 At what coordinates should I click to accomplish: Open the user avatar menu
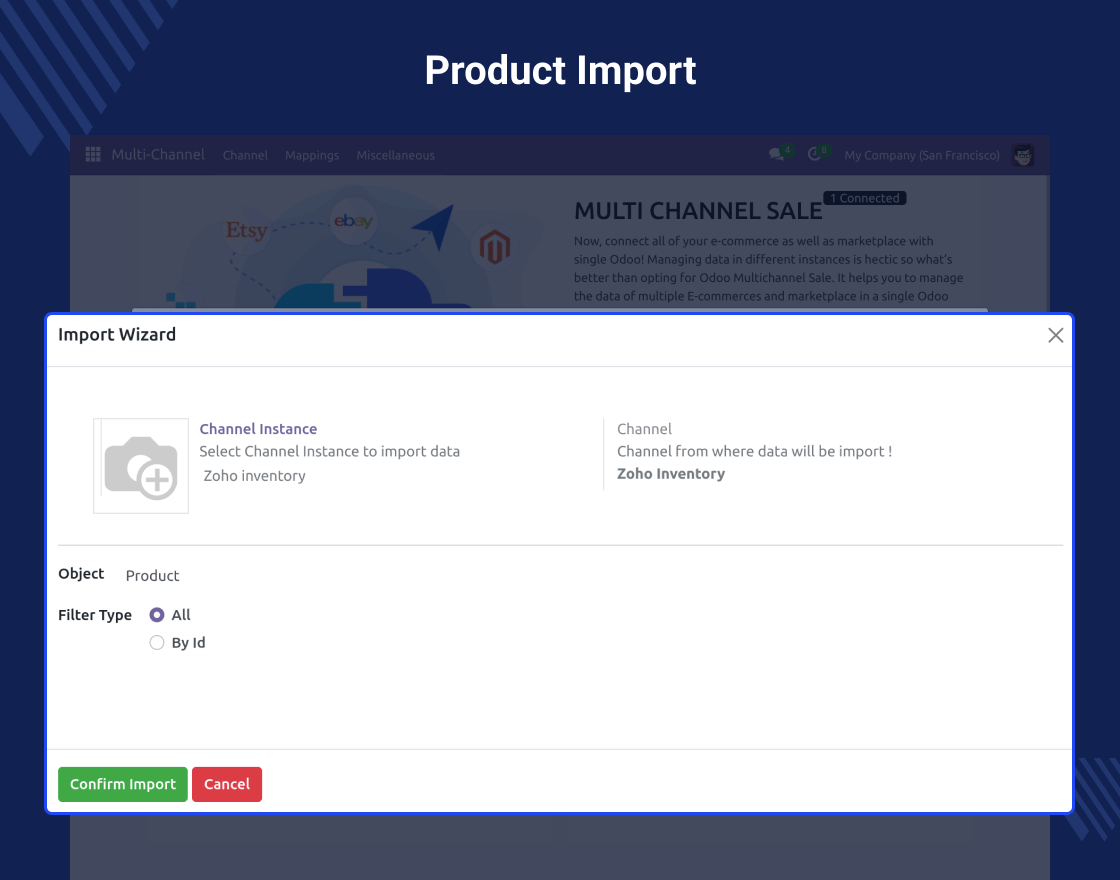point(1023,155)
